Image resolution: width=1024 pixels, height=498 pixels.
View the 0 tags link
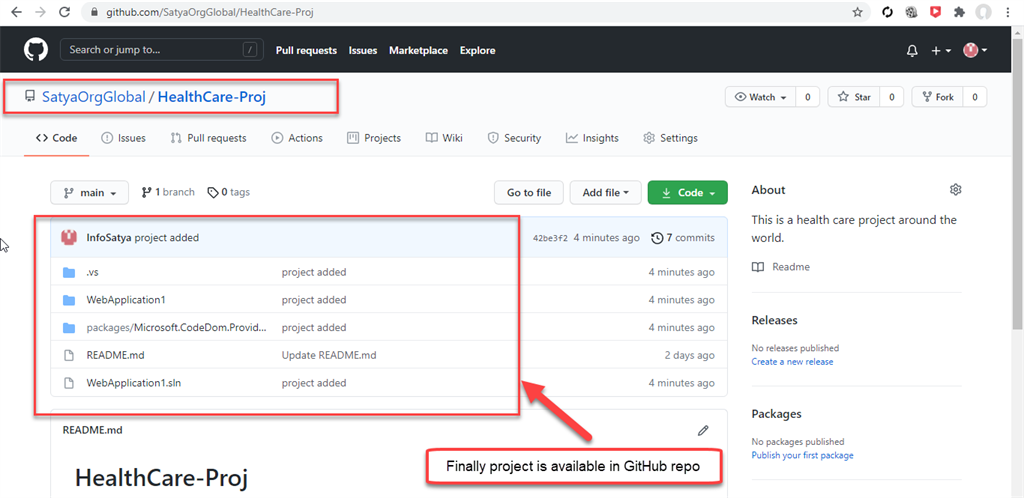coord(229,192)
